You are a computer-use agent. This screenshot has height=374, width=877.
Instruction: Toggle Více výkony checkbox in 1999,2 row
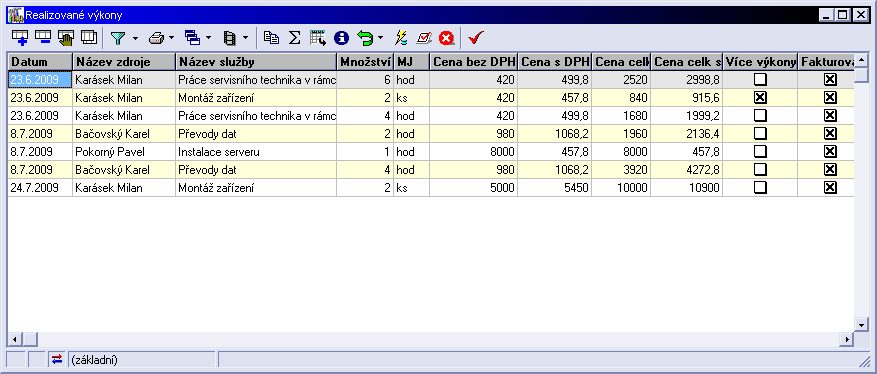coord(760,116)
